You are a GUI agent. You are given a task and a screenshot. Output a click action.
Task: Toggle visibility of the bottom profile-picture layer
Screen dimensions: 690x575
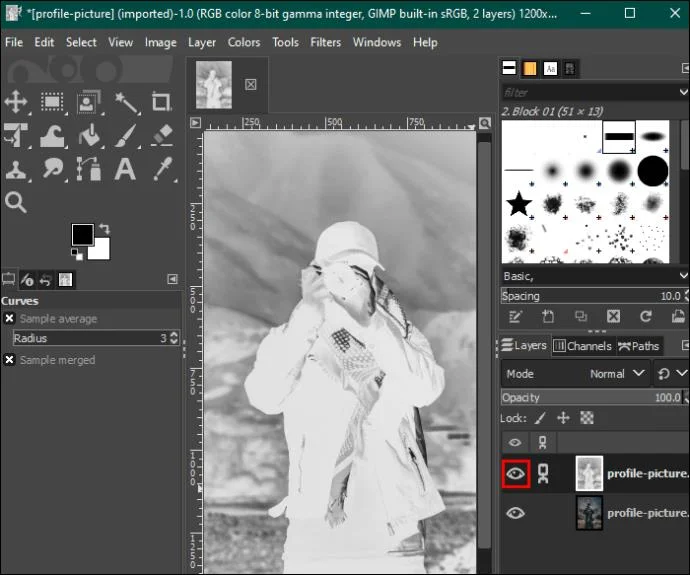(x=515, y=513)
